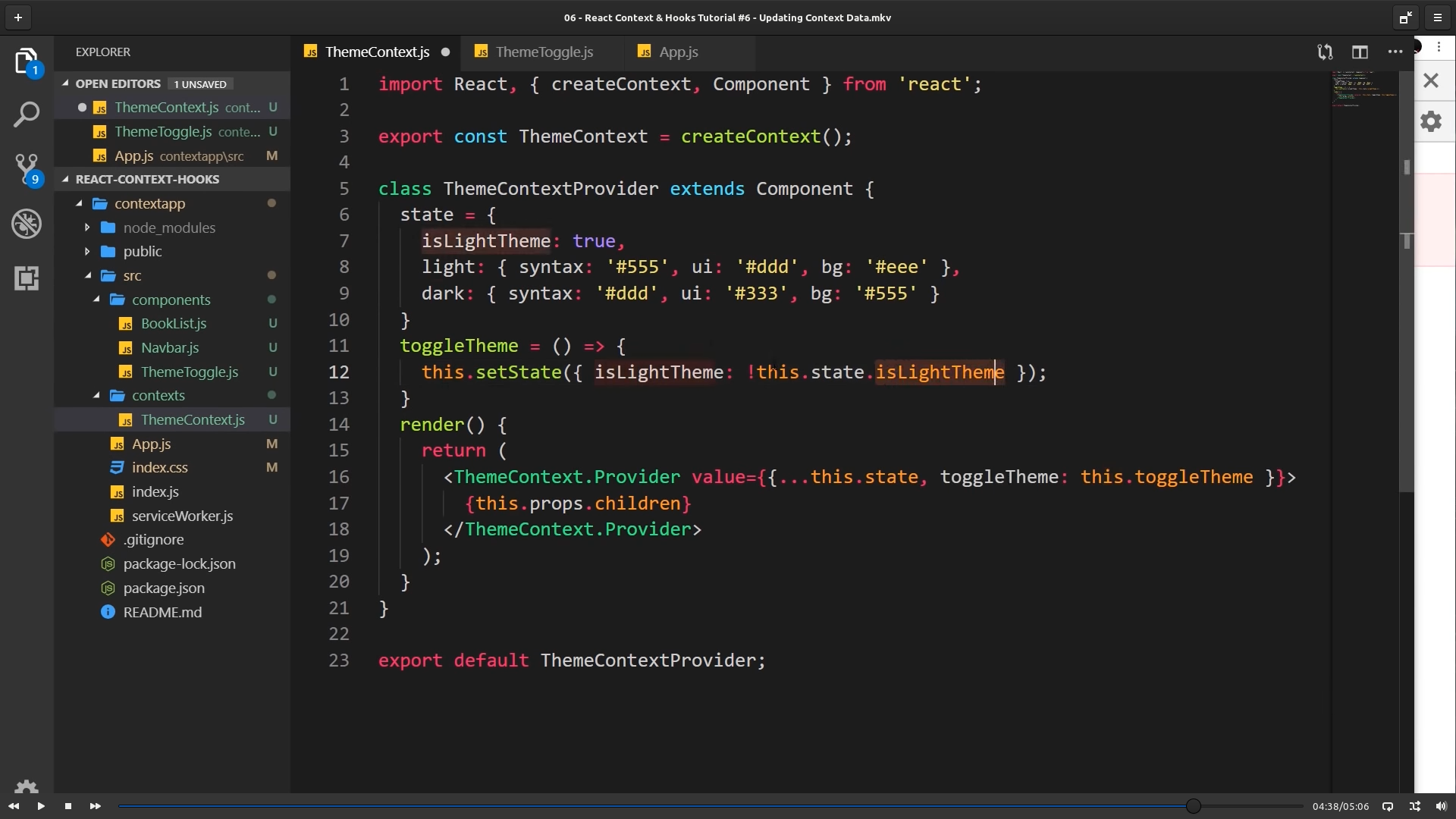Open Source Control view with badge 9
This screenshot has width=1456, height=819.
pyautogui.click(x=27, y=168)
